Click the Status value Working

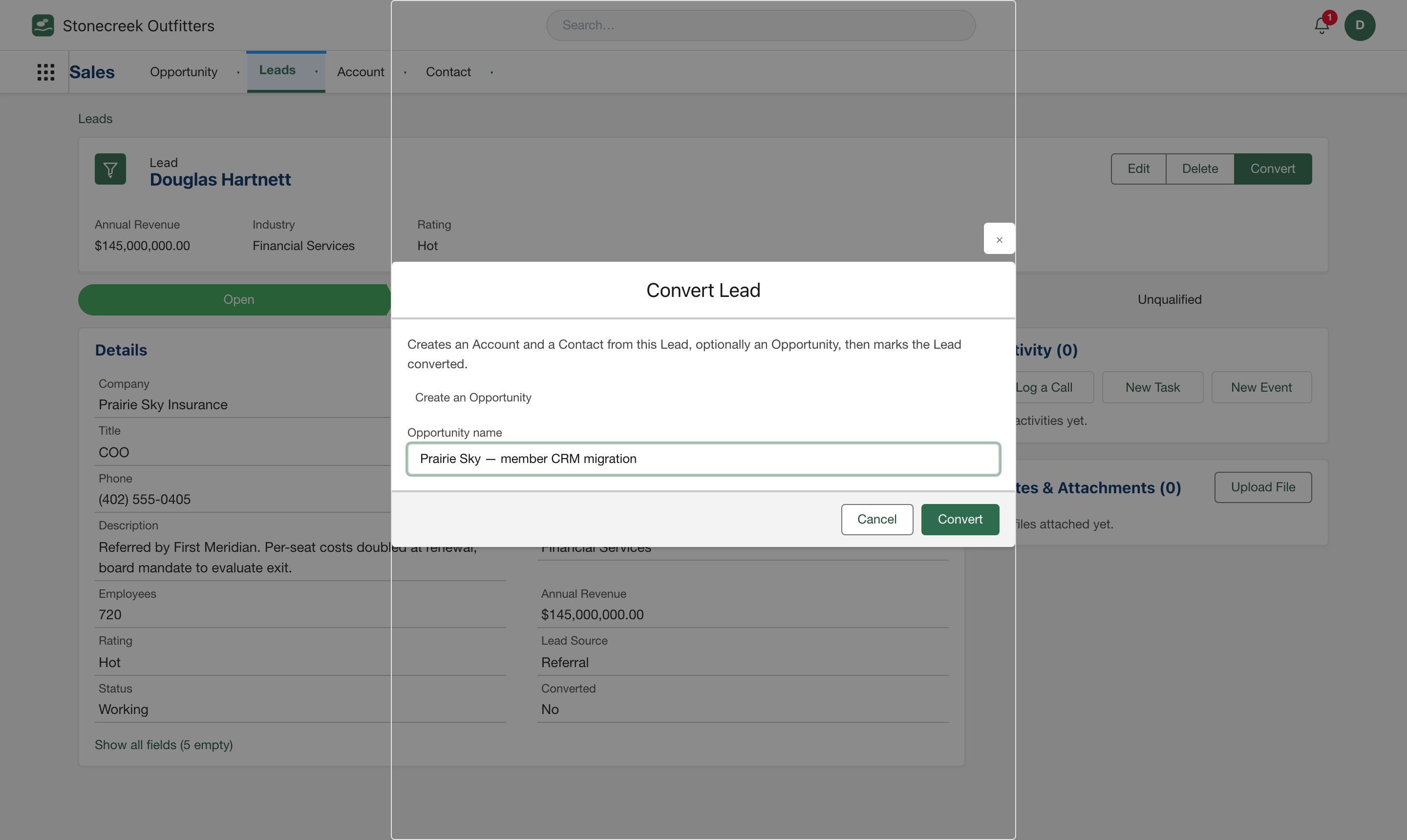click(124, 709)
